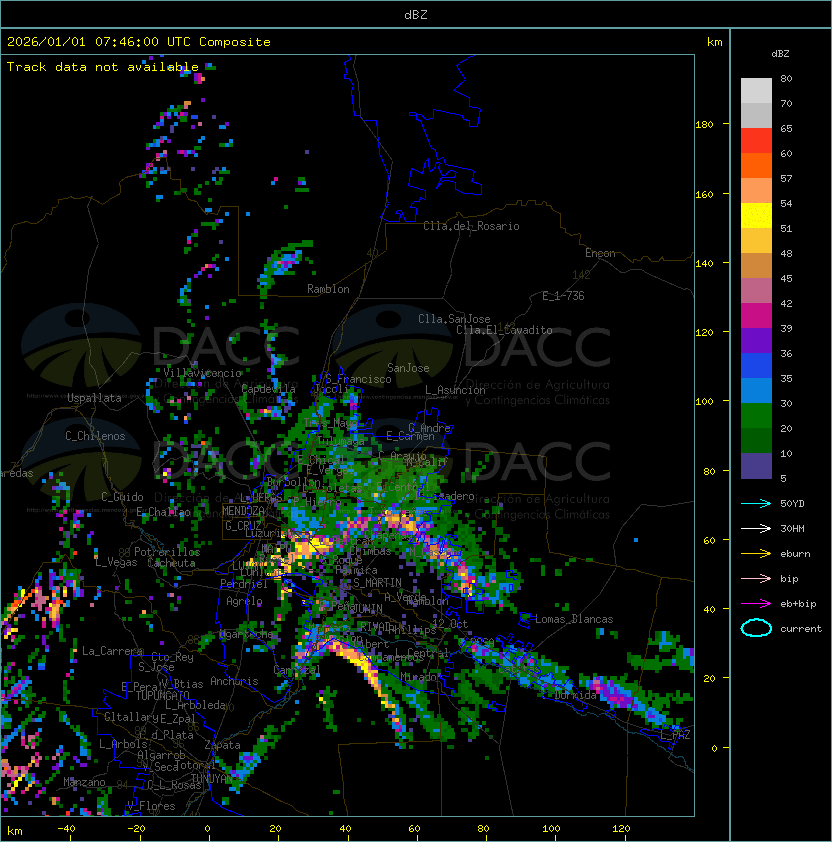Pick the blue 35 dBZ legend color
Screen dimensions: 832x842
(756, 366)
